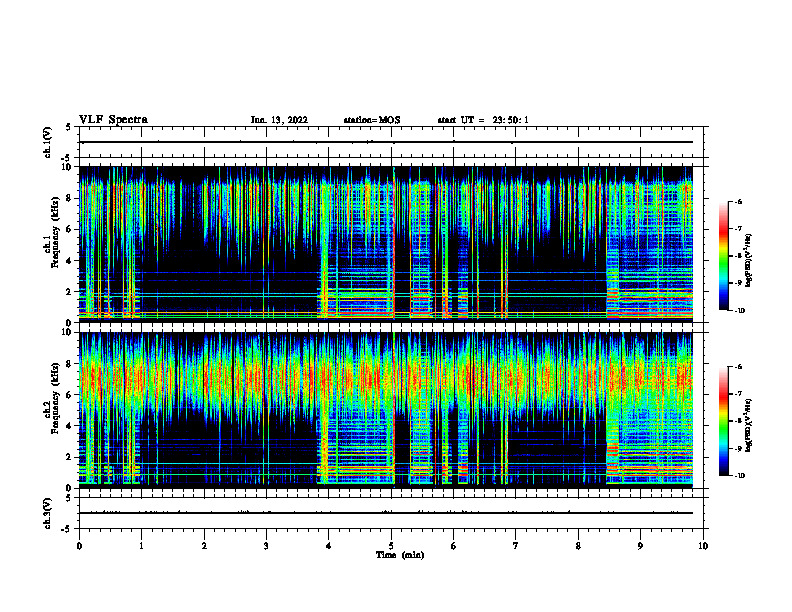Click the ch.1 spectrogram panel
Screen dimensions: 792x612
(386, 244)
